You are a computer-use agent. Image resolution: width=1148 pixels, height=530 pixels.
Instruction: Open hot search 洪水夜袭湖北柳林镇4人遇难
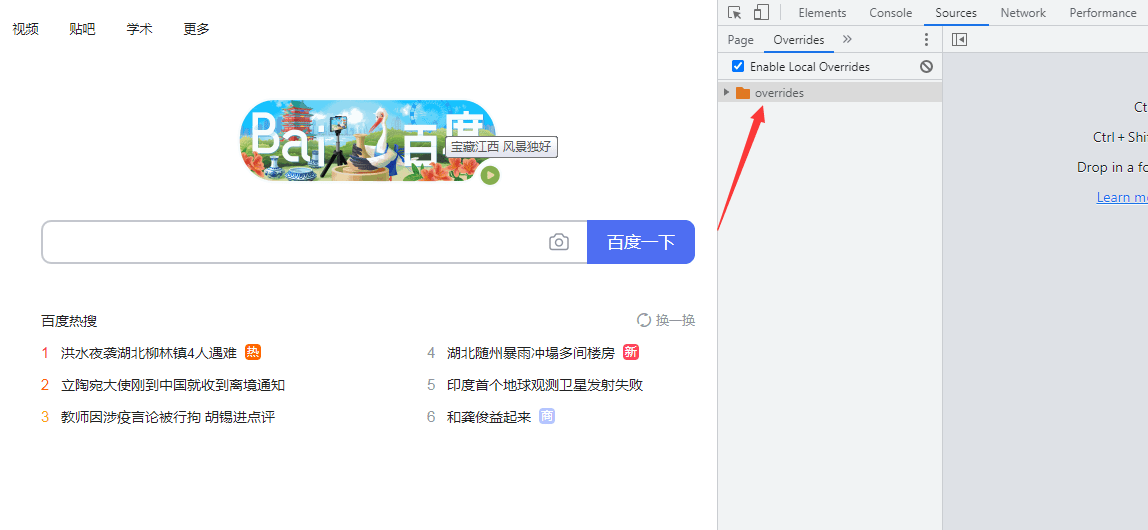pyautogui.click(x=149, y=353)
